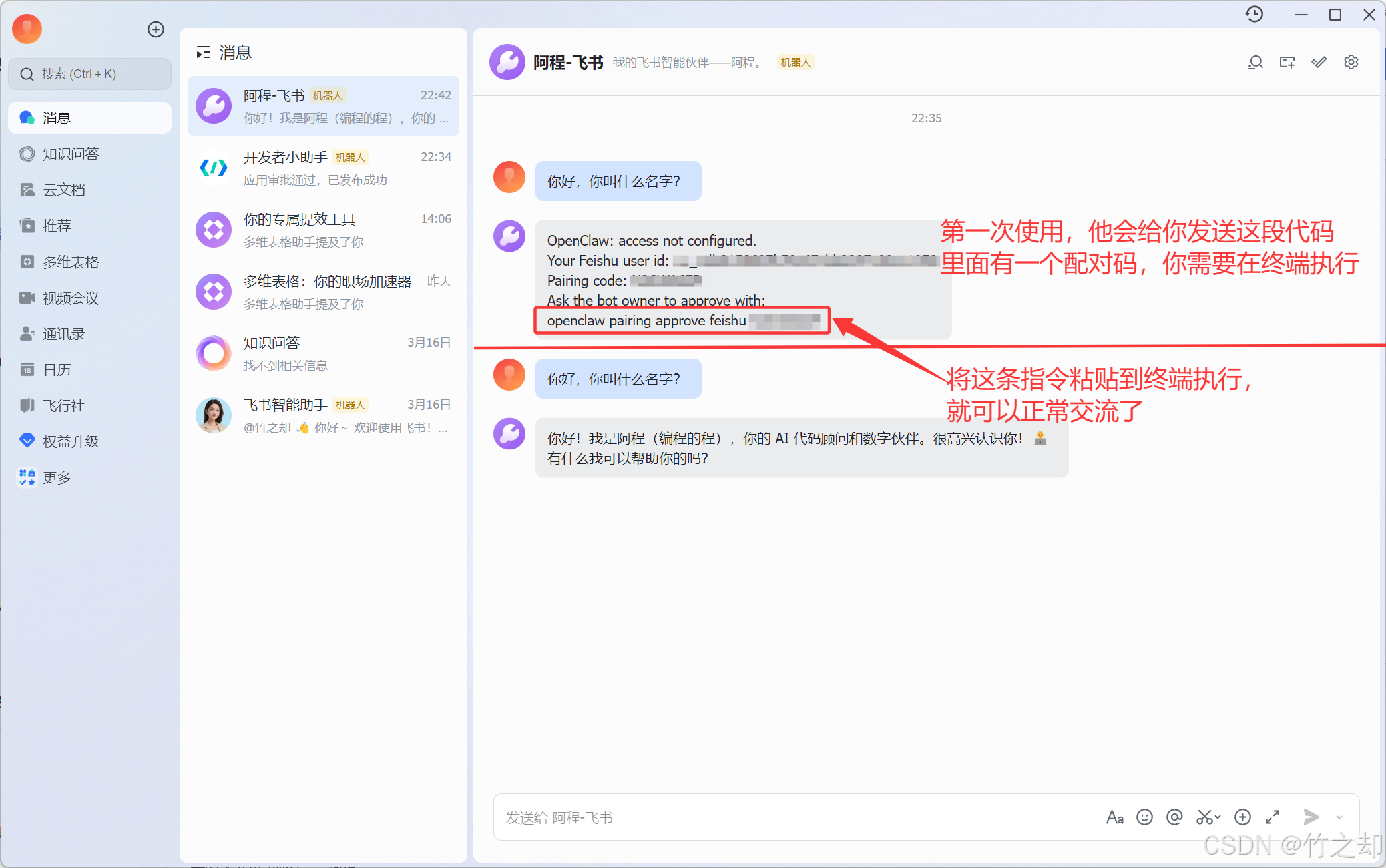Open send options dropdown arrow
The height and width of the screenshot is (868, 1386).
coord(1339,817)
